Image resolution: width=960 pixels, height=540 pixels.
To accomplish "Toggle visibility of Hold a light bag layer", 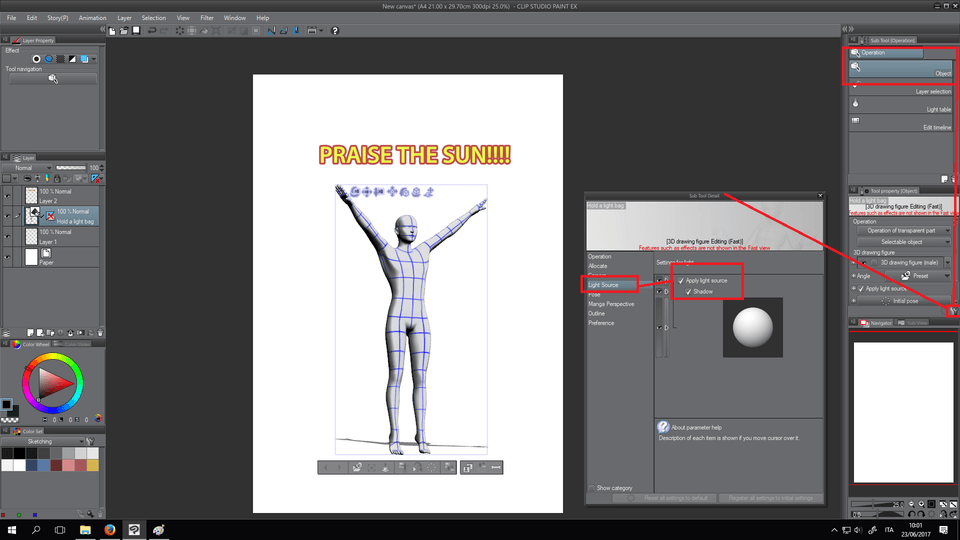I will click(7, 216).
